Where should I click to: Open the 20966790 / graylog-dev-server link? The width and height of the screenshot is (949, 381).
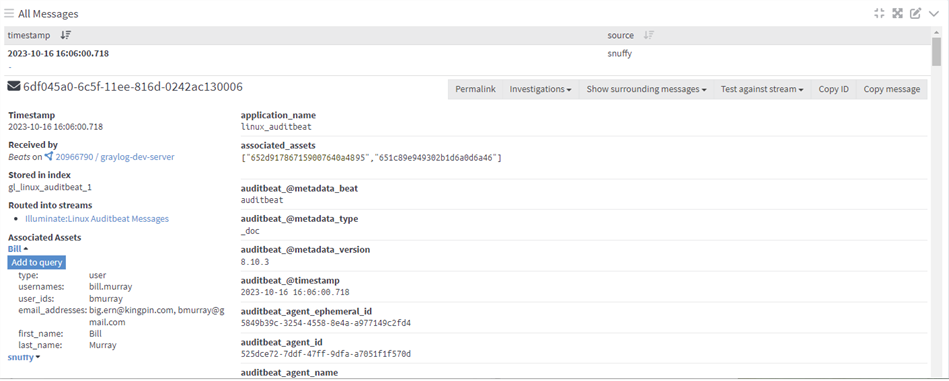click(115, 157)
